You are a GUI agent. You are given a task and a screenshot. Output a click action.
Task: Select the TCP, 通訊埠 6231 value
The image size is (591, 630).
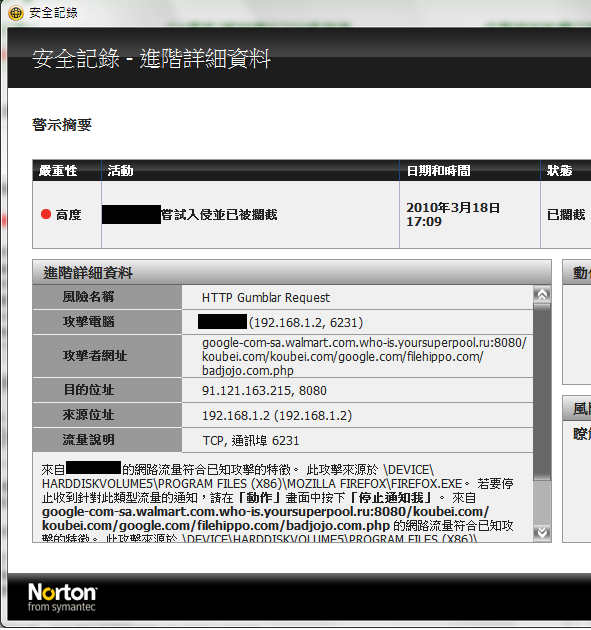click(251, 441)
